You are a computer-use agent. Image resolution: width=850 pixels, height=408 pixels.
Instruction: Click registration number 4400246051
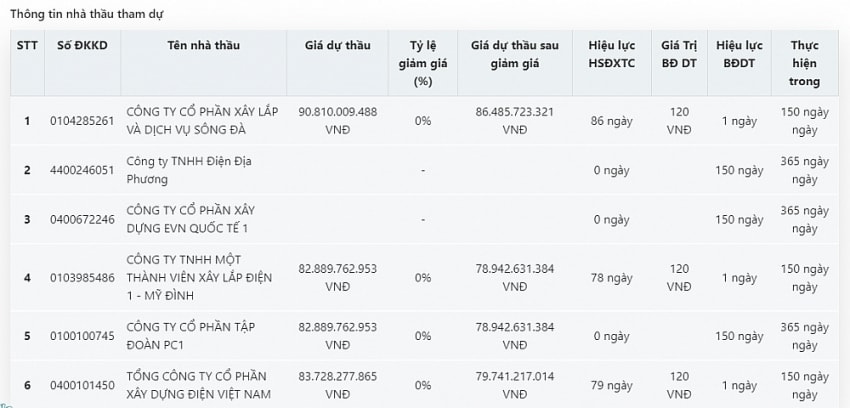(82, 170)
